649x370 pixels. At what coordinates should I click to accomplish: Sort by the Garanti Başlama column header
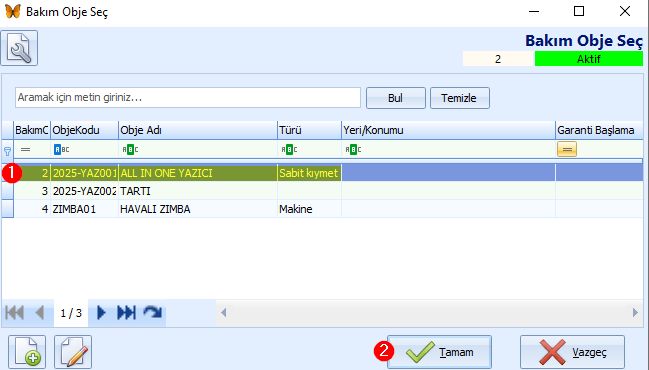point(599,130)
